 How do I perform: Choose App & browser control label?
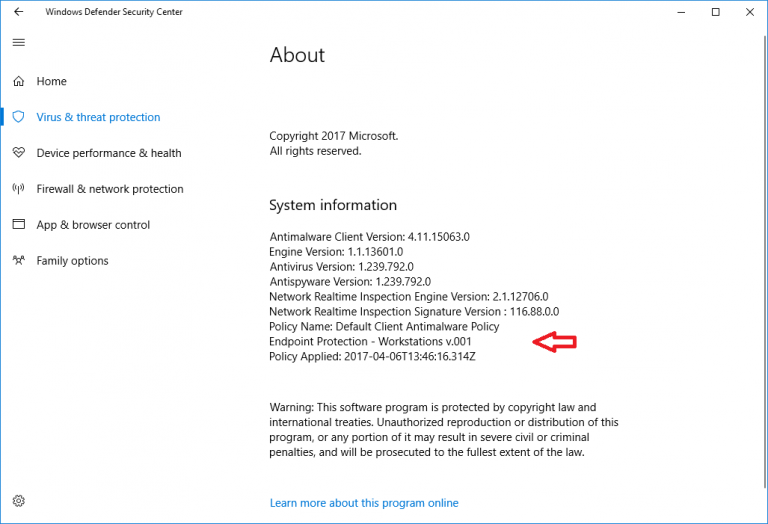coord(93,225)
